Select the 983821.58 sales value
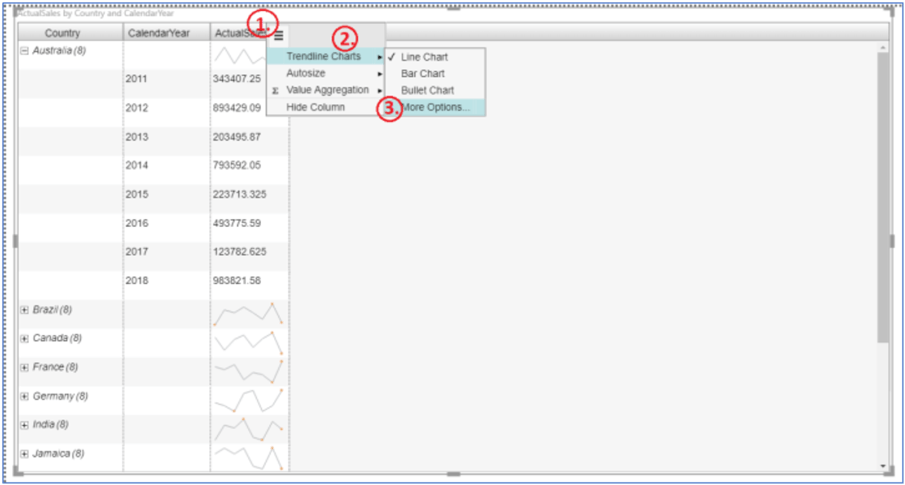The image size is (905, 485). coord(237,281)
